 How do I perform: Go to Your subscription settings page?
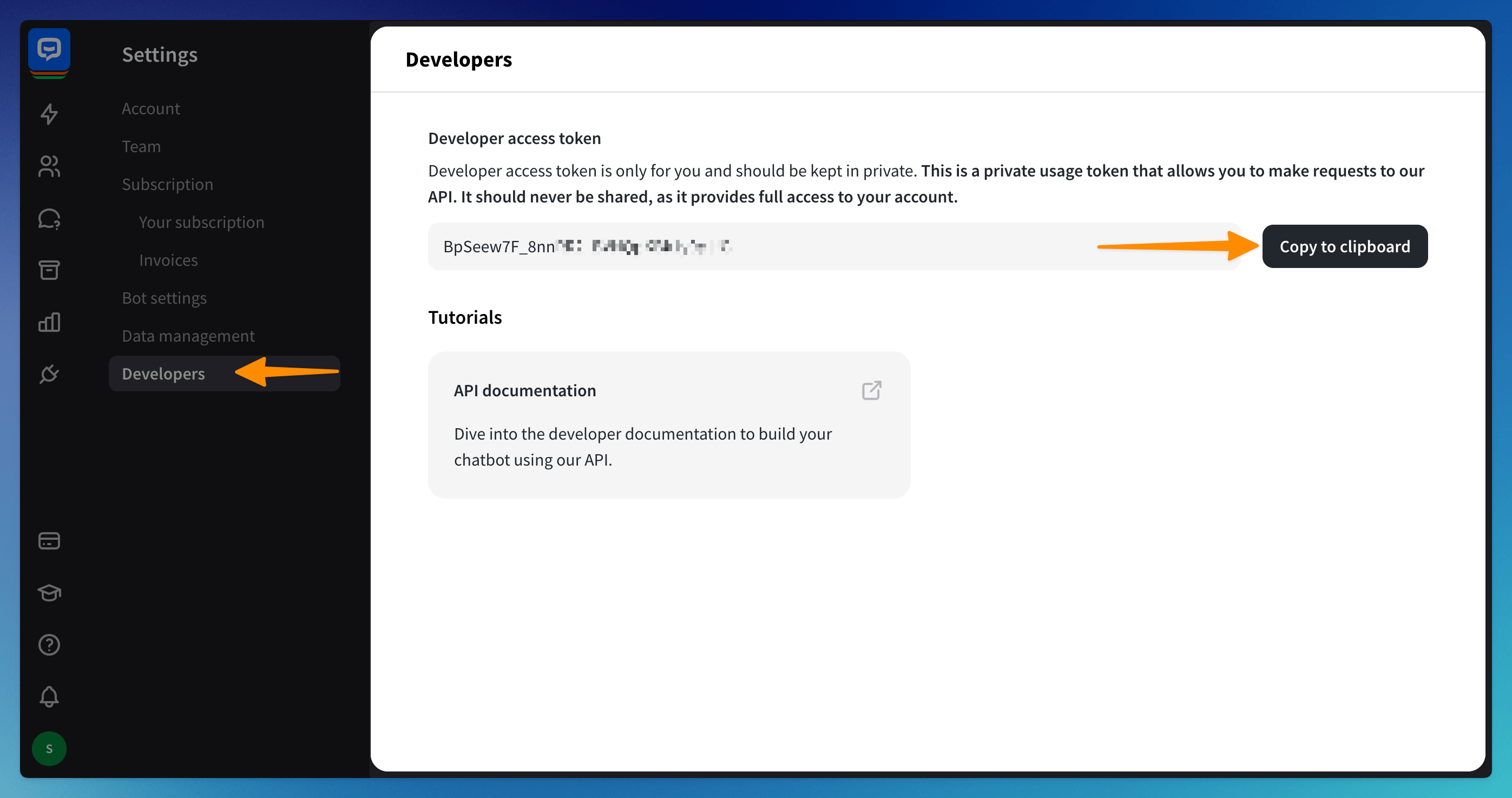point(201,222)
